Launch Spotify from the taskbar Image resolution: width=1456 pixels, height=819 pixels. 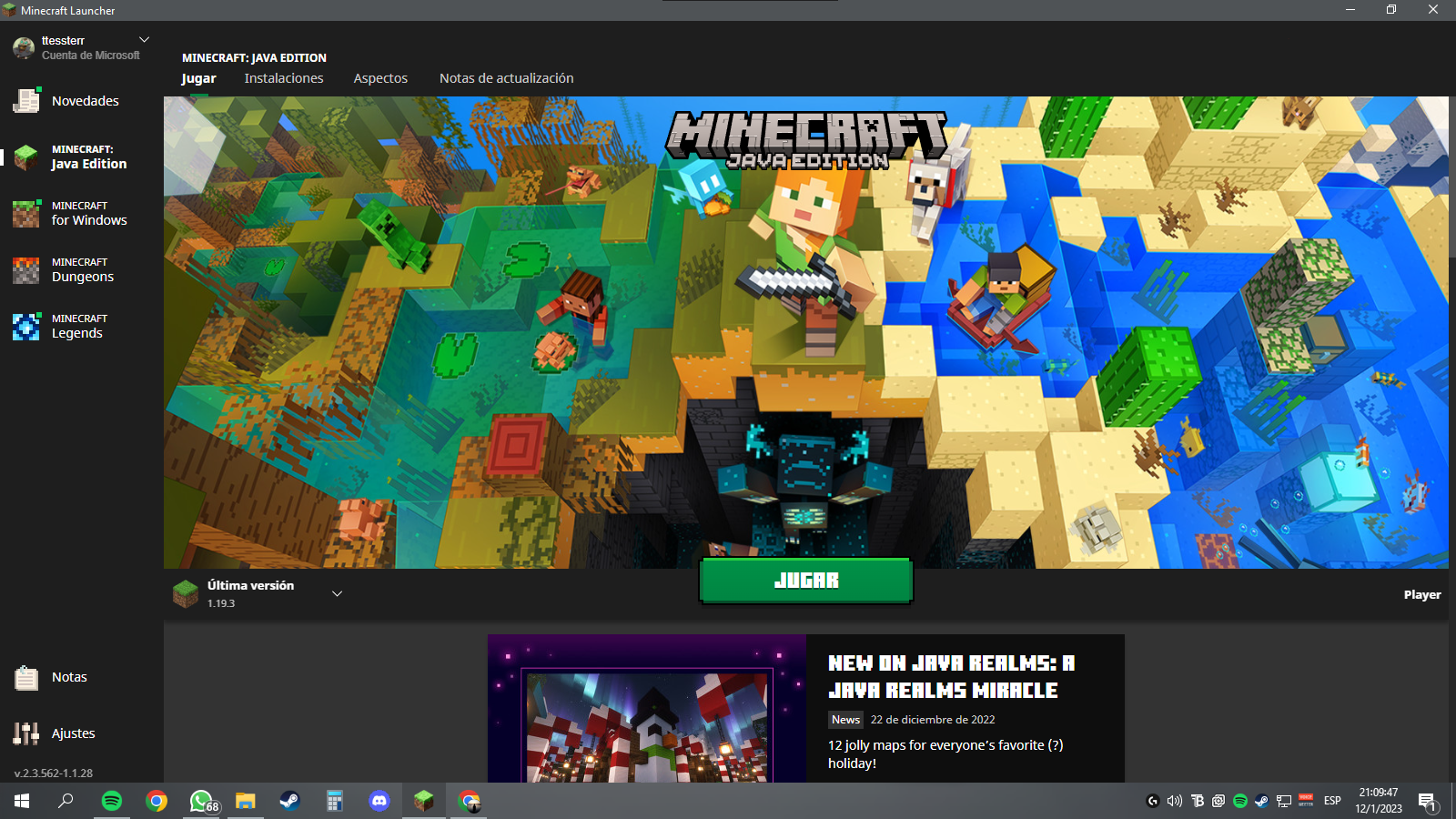[111, 801]
